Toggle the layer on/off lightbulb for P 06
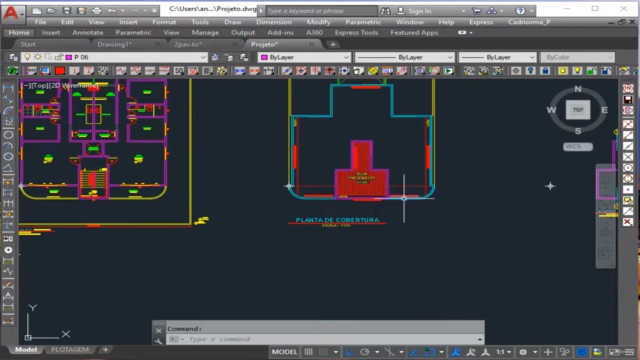Image resolution: width=640 pixels, height=360 pixels. [27, 57]
